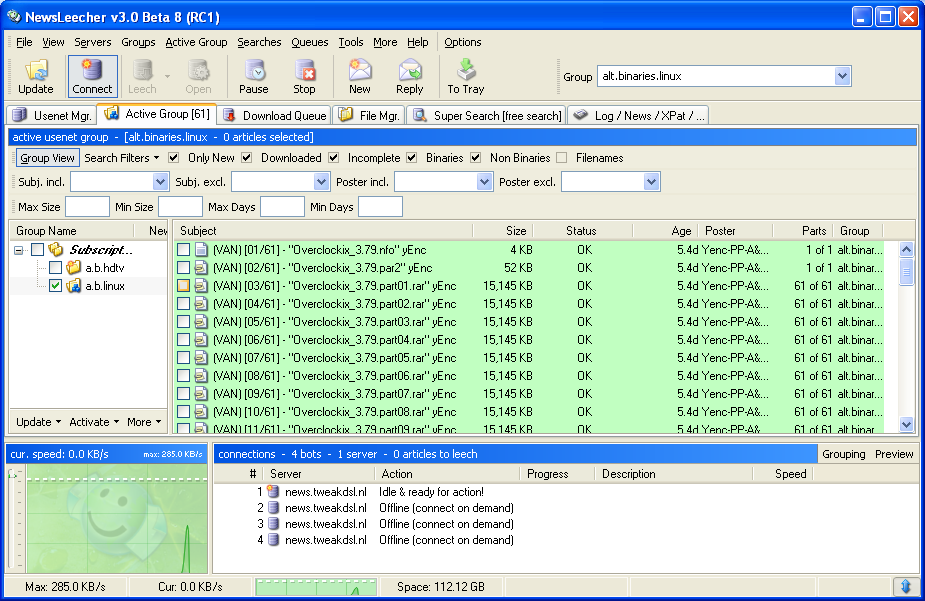The image size is (925, 601).
Task: Click the server icon for connection 2
Action: 273,508
